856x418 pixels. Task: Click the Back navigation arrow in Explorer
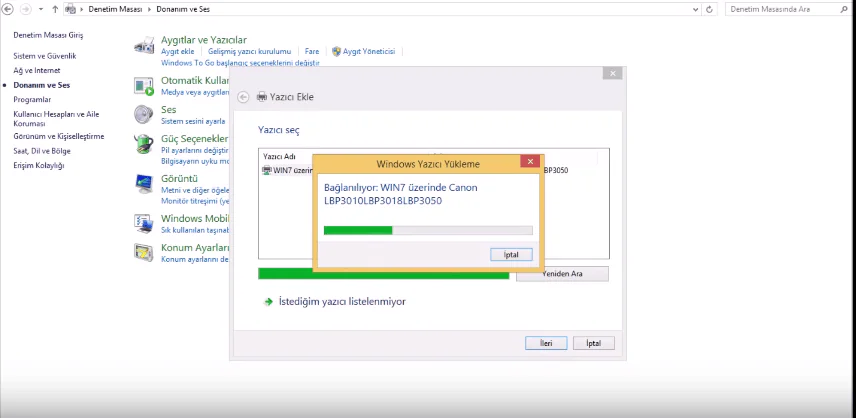(7, 9)
